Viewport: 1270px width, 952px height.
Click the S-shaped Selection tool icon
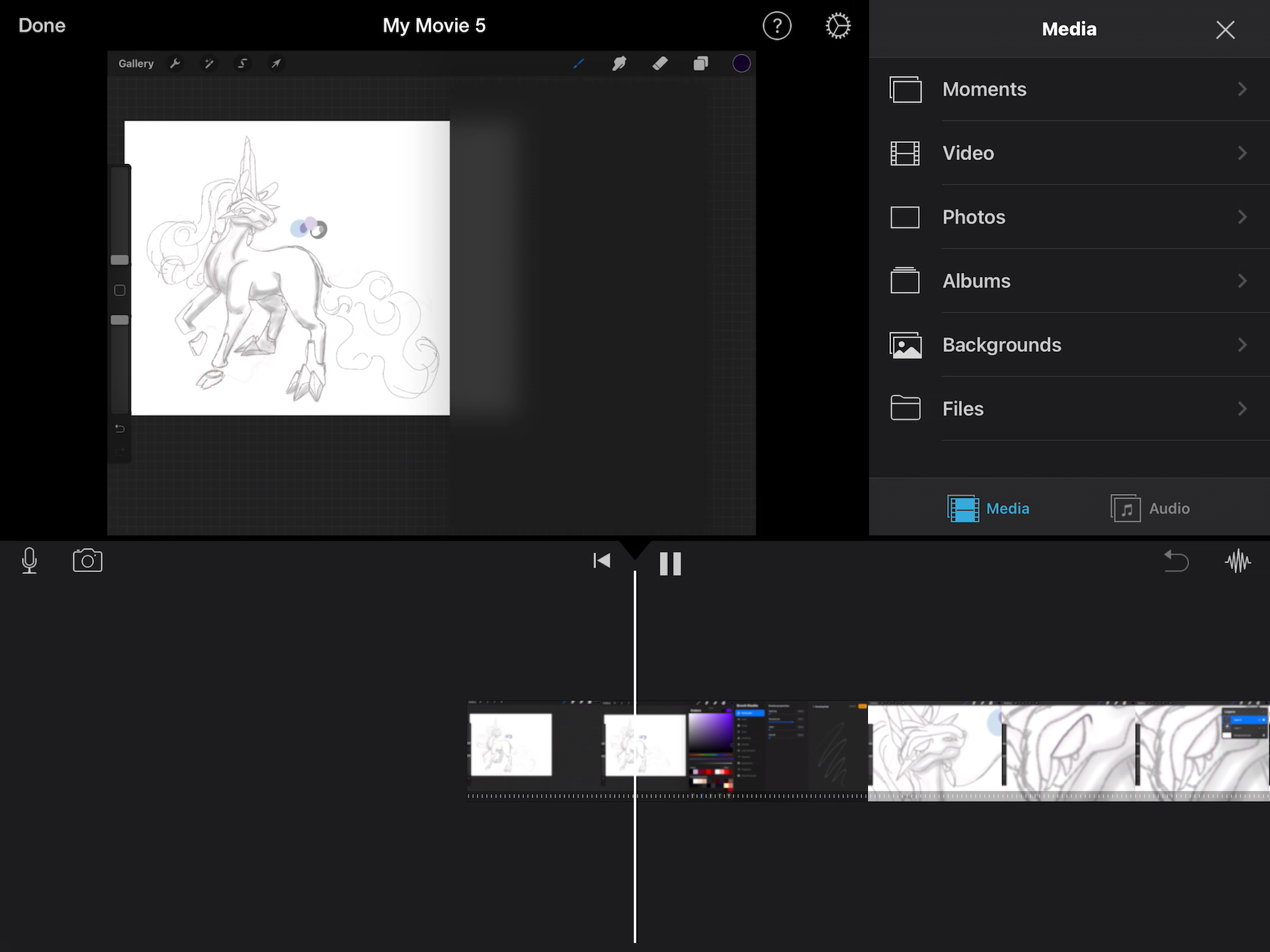[x=243, y=63]
